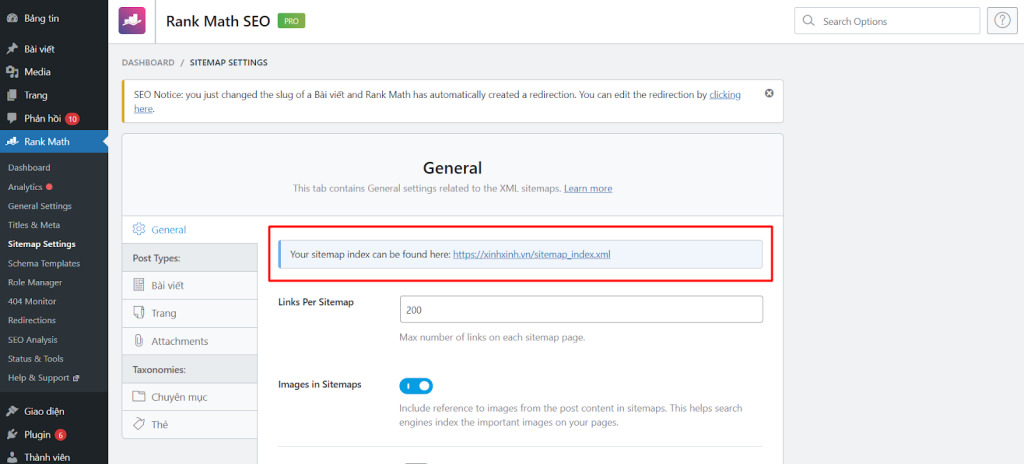Focus the Links Per Sitemap field
The image size is (1024, 464).
point(581,309)
